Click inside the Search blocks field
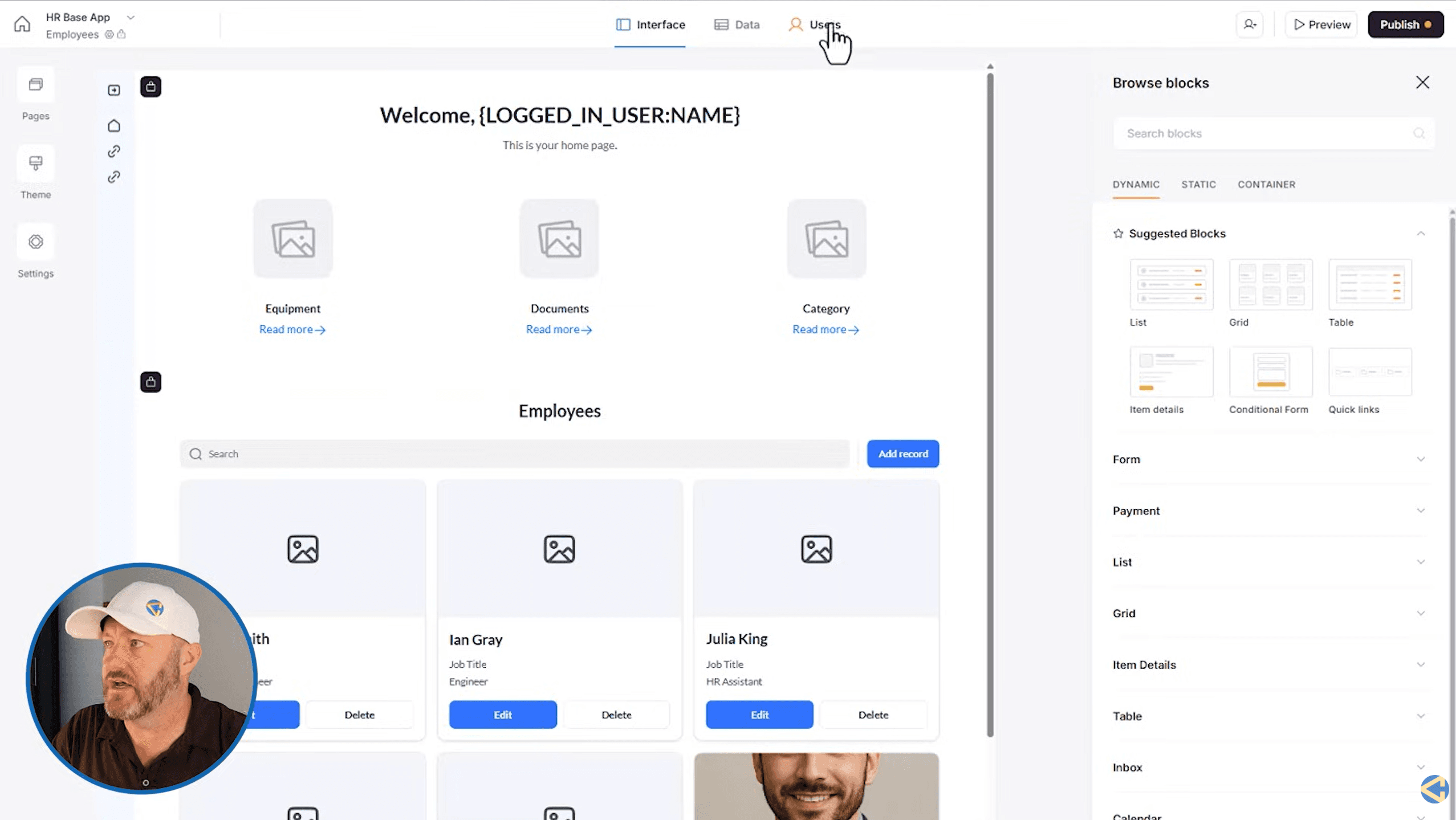This screenshot has width=1456, height=820. (1254, 133)
